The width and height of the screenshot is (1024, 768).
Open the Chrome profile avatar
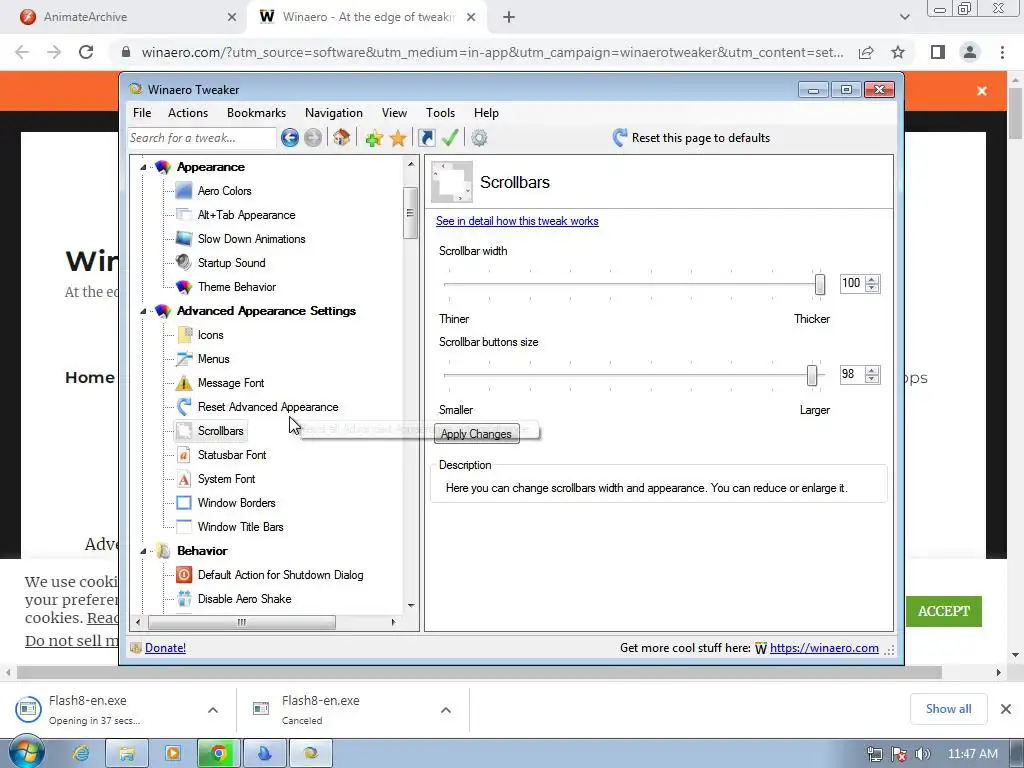[970, 52]
